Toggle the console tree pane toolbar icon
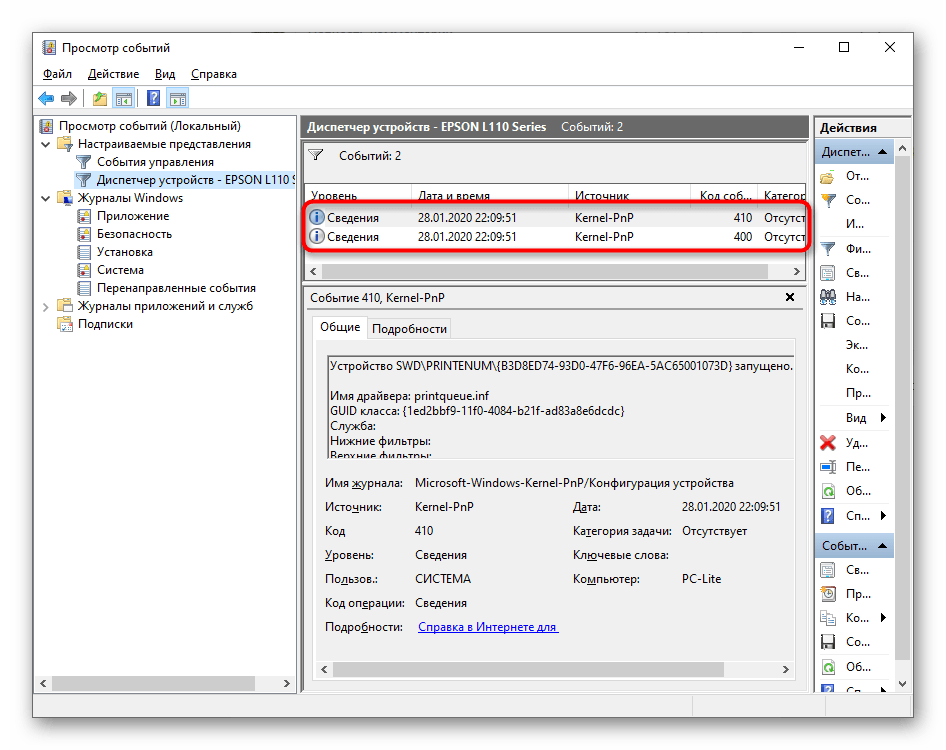The image size is (946, 750). 124,98
